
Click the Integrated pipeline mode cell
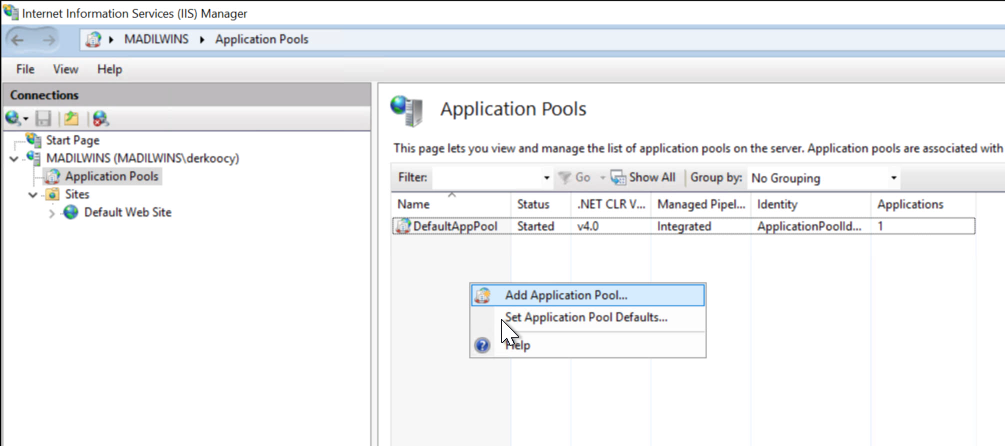pyautogui.click(x=684, y=226)
